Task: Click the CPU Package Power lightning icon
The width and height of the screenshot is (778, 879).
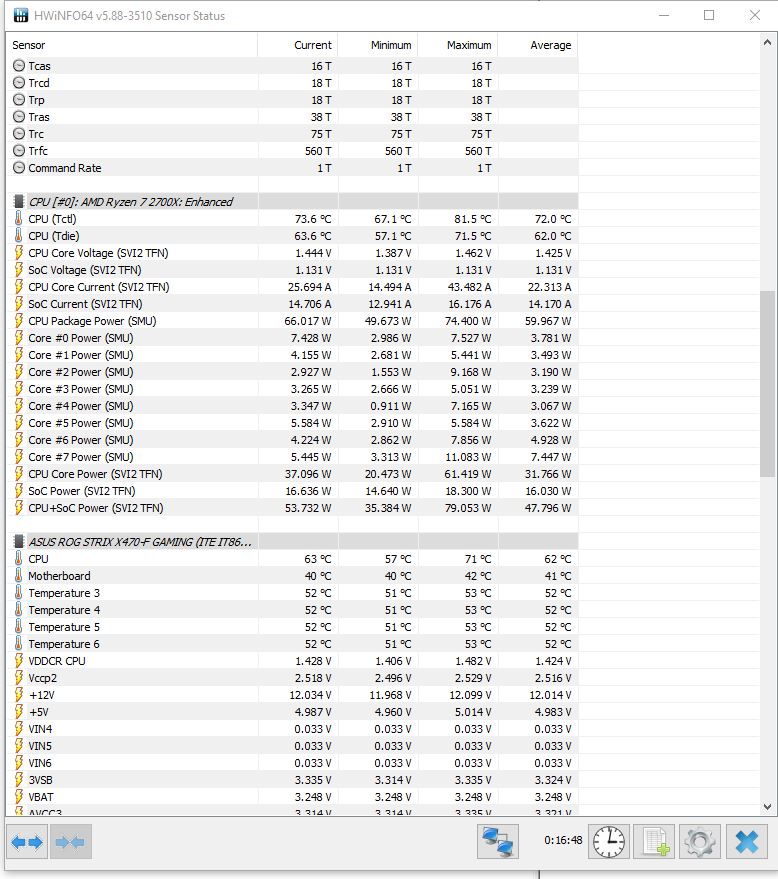Action: pyautogui.click(x=18, y=321)
